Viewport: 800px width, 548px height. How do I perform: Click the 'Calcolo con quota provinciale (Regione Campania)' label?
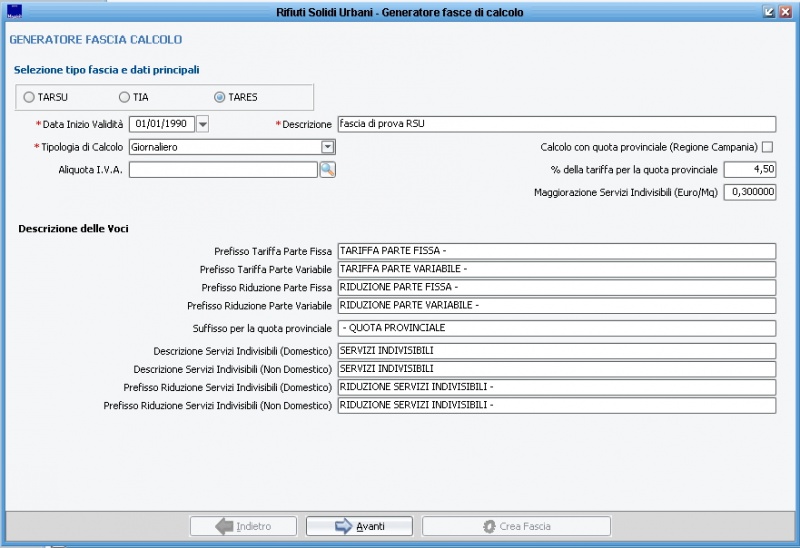(649, 147)
